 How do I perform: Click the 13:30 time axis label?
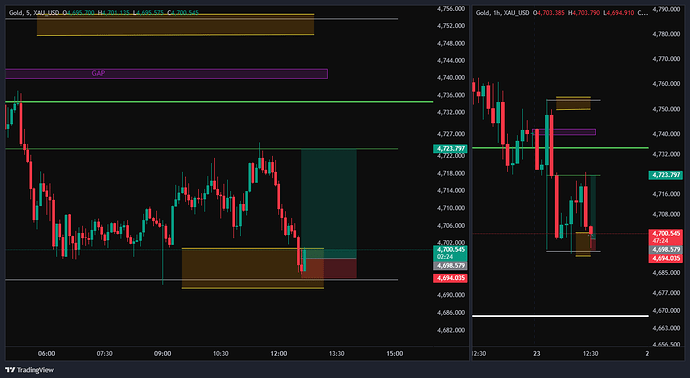click(337, 354)
